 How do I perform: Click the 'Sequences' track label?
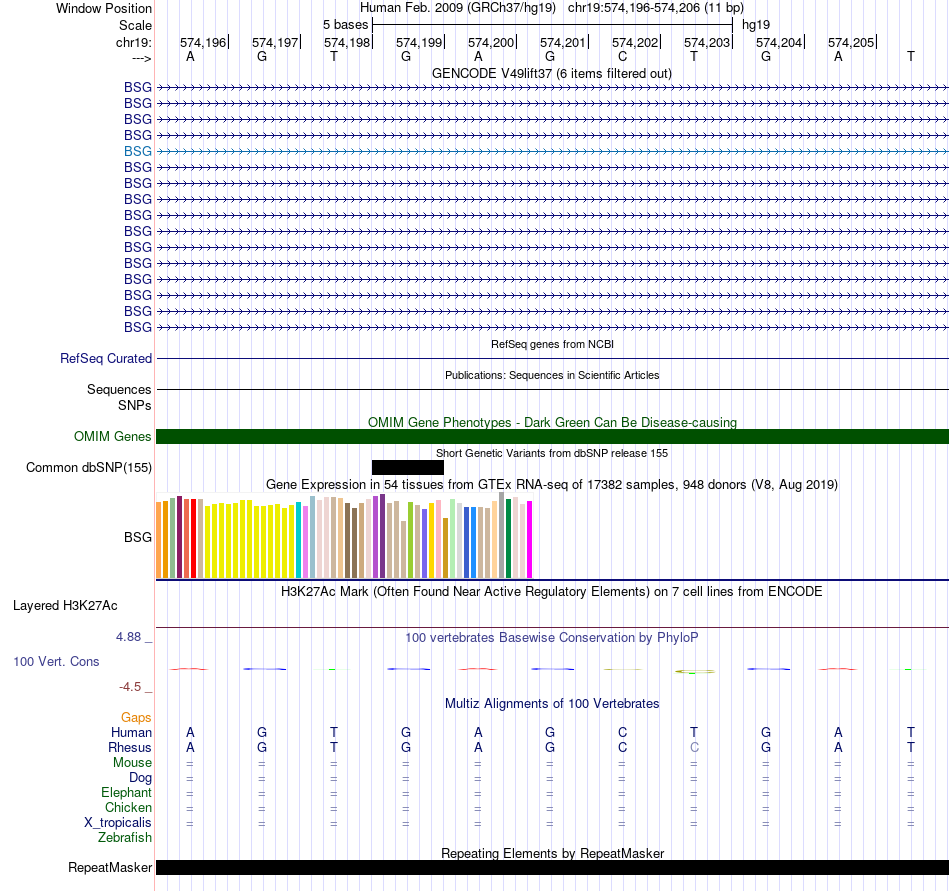point(119,389)
